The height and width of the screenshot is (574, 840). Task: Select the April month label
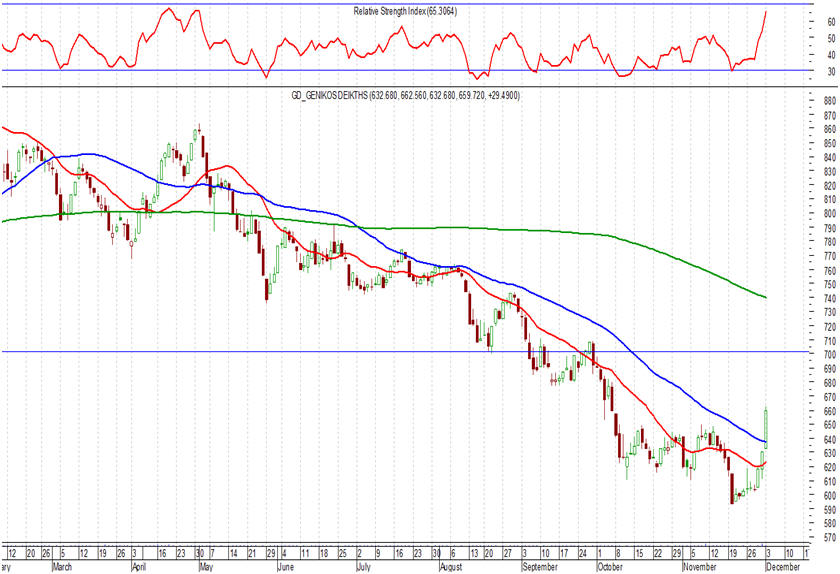click(139, 566)
